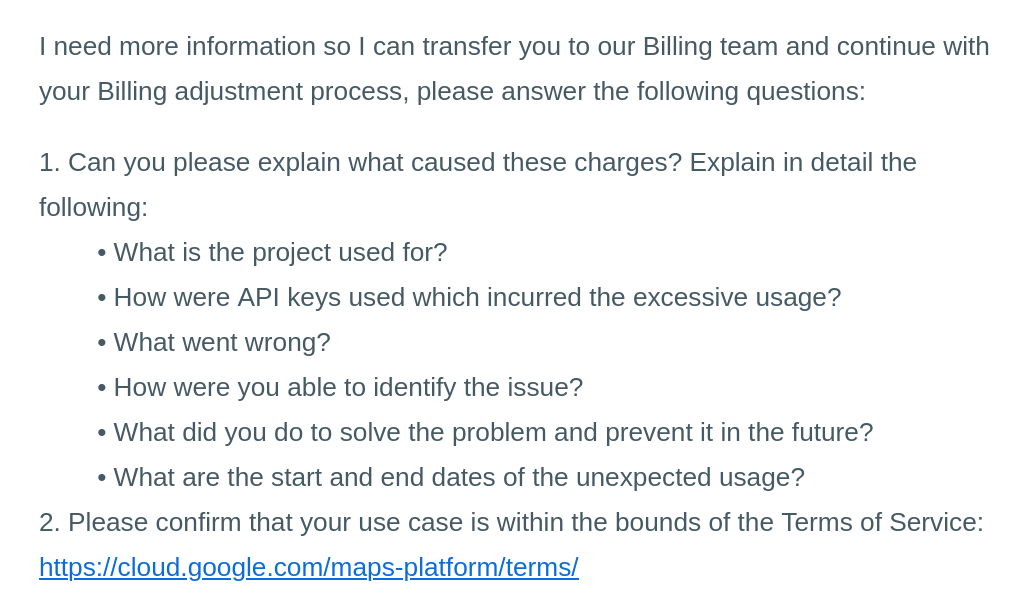Click question 2 about Terms of Service
1032x608 pixels.
click(x=511, y=522)
